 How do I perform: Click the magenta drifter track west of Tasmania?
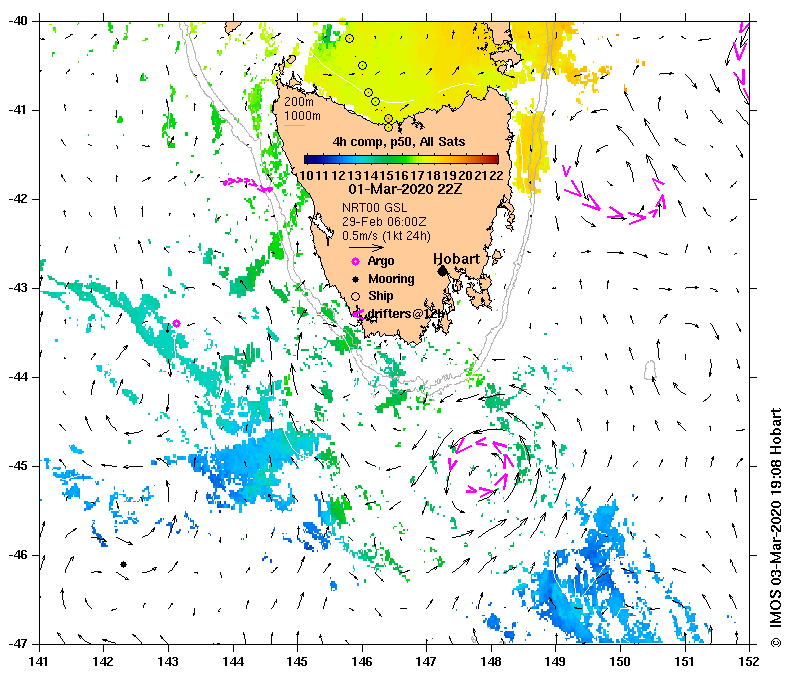pyautogui.click(x=248, y=184)
